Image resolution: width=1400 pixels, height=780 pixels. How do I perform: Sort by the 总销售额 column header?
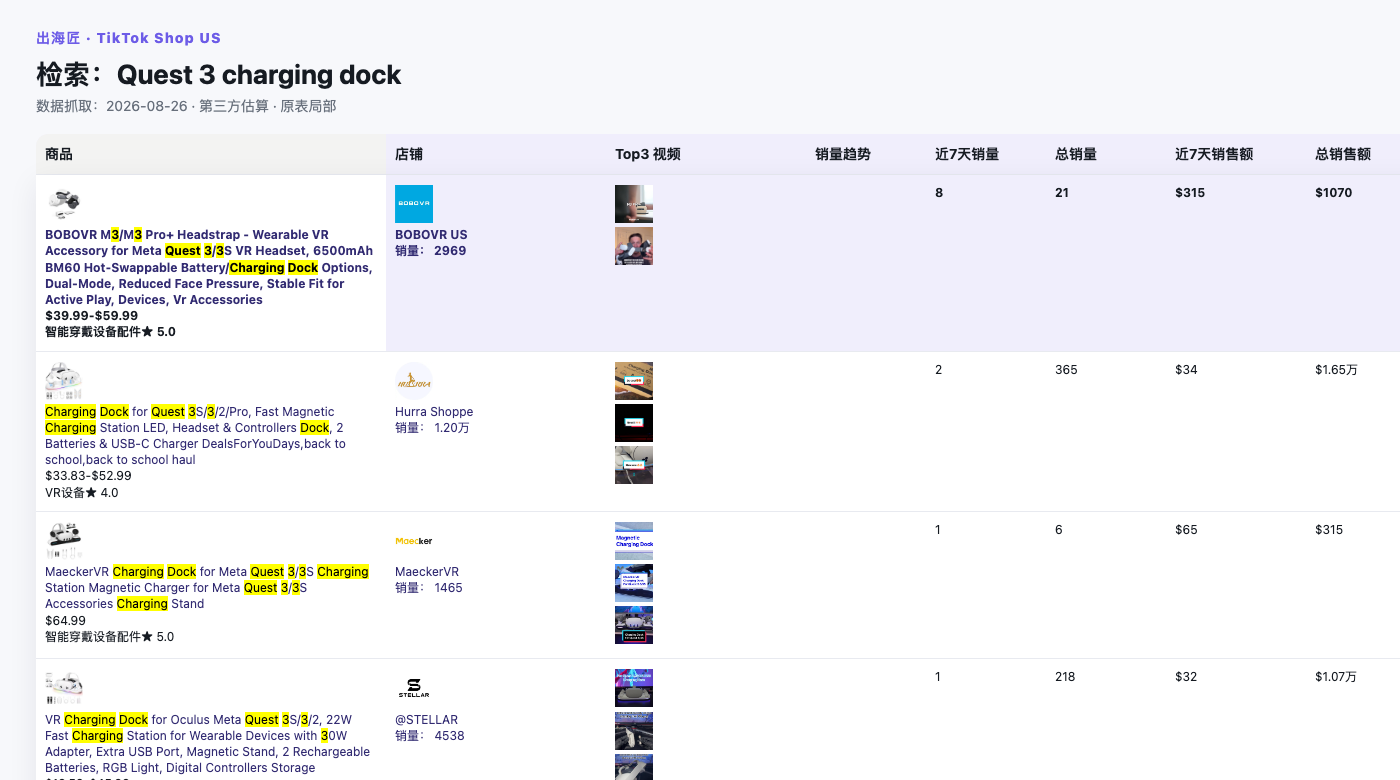click(1343, 154)
